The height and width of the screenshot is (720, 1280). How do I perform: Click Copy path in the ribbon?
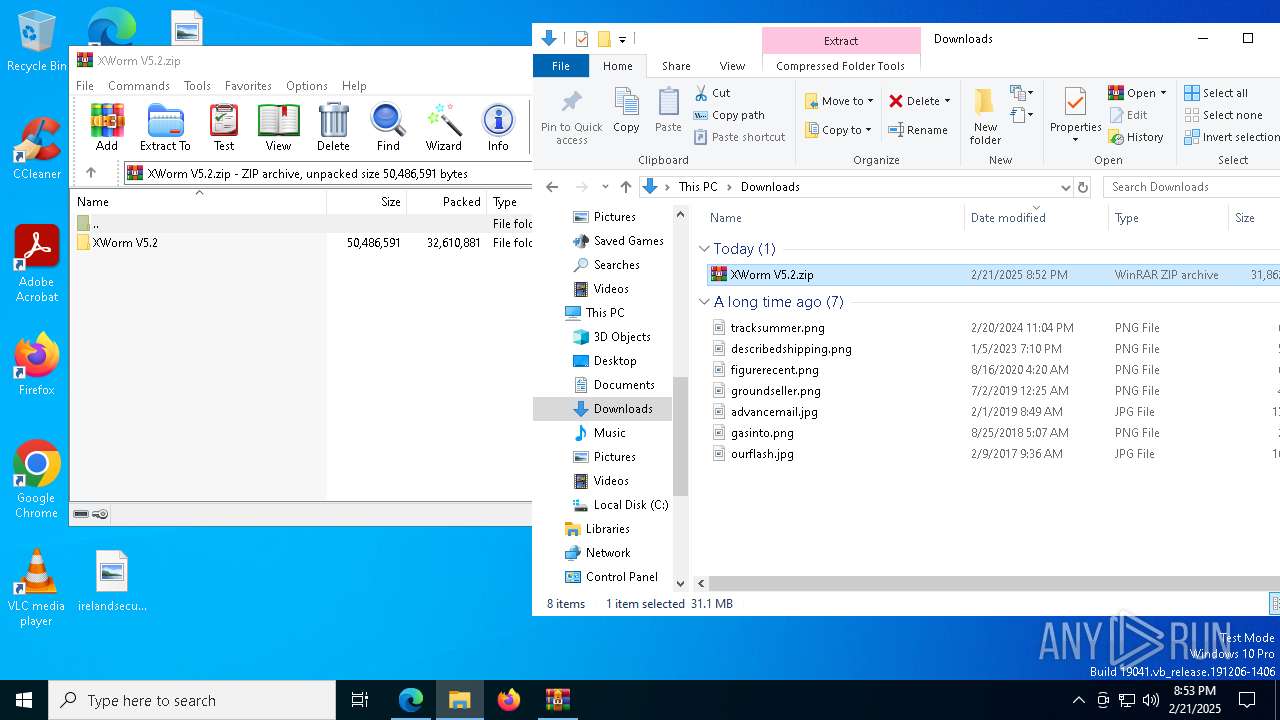coord(730,115)
